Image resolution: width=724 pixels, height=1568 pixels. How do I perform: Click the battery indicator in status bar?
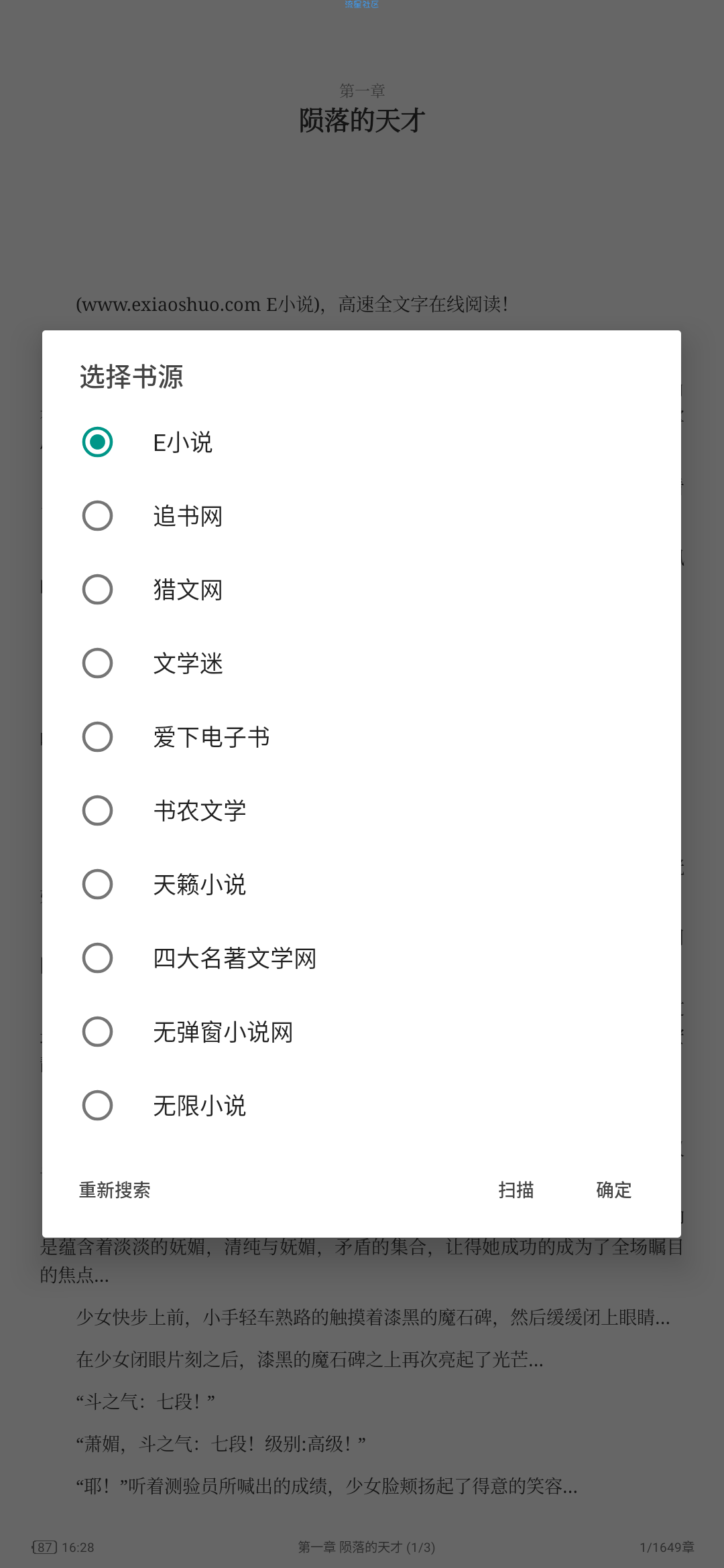pyautogui.click(x=44, y=1547)
